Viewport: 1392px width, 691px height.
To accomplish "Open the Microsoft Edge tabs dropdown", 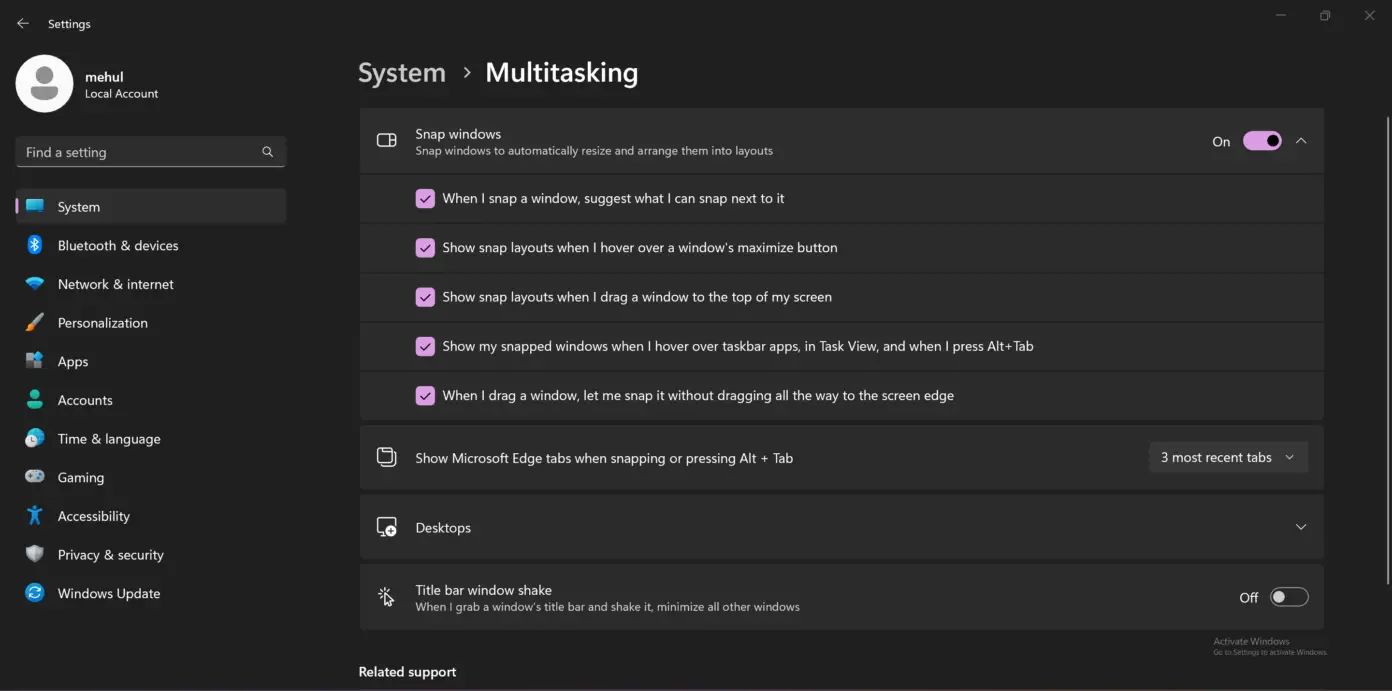I will (x=1228, y=457).
